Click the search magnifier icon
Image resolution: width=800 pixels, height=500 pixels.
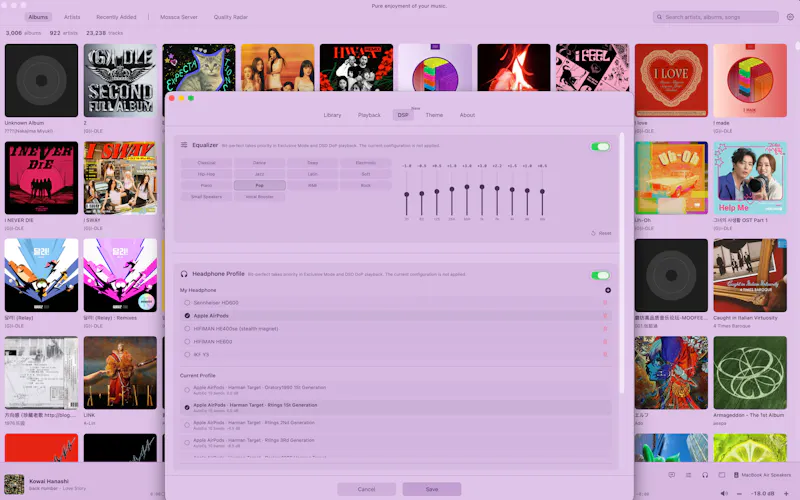pyautogui.click(x=659, y=17)
